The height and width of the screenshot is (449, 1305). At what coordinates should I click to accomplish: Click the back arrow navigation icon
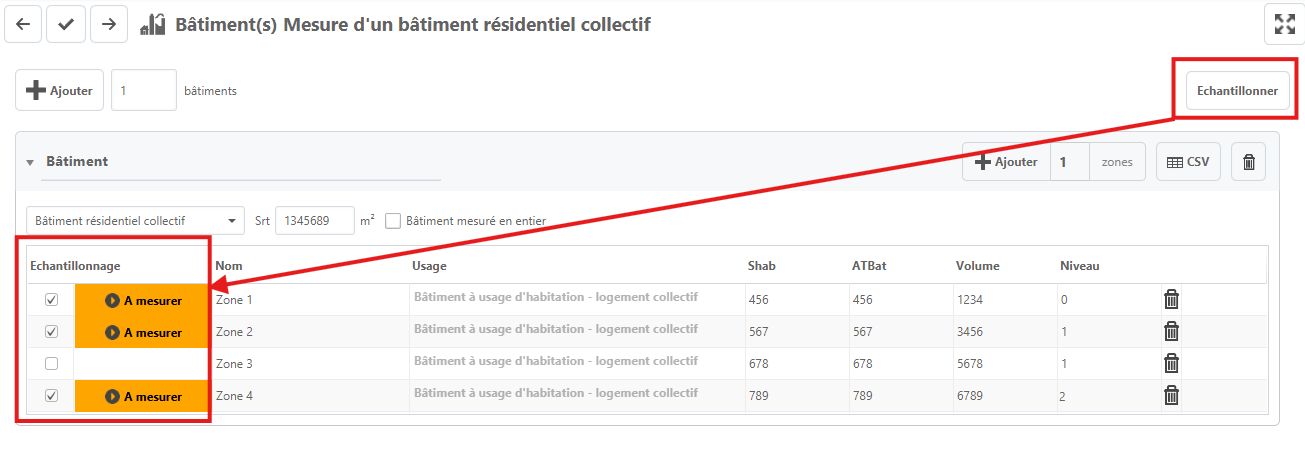(x=23, y=24)
